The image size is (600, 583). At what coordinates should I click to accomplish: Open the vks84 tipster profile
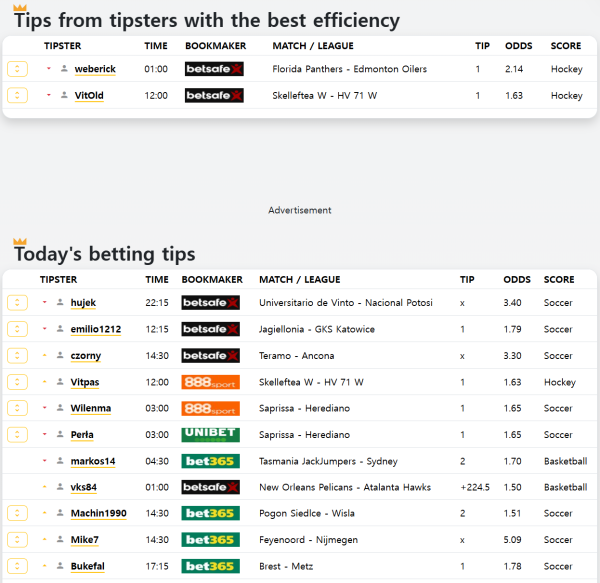(x=83, y=487)
